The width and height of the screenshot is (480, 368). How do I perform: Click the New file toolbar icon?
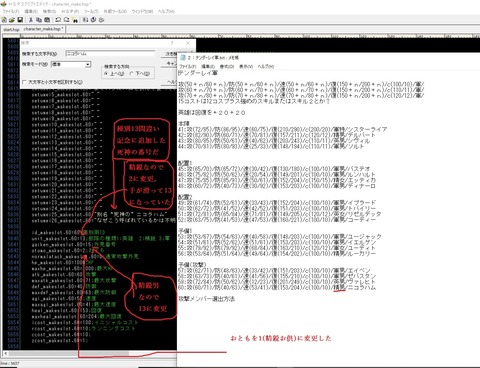4,20
